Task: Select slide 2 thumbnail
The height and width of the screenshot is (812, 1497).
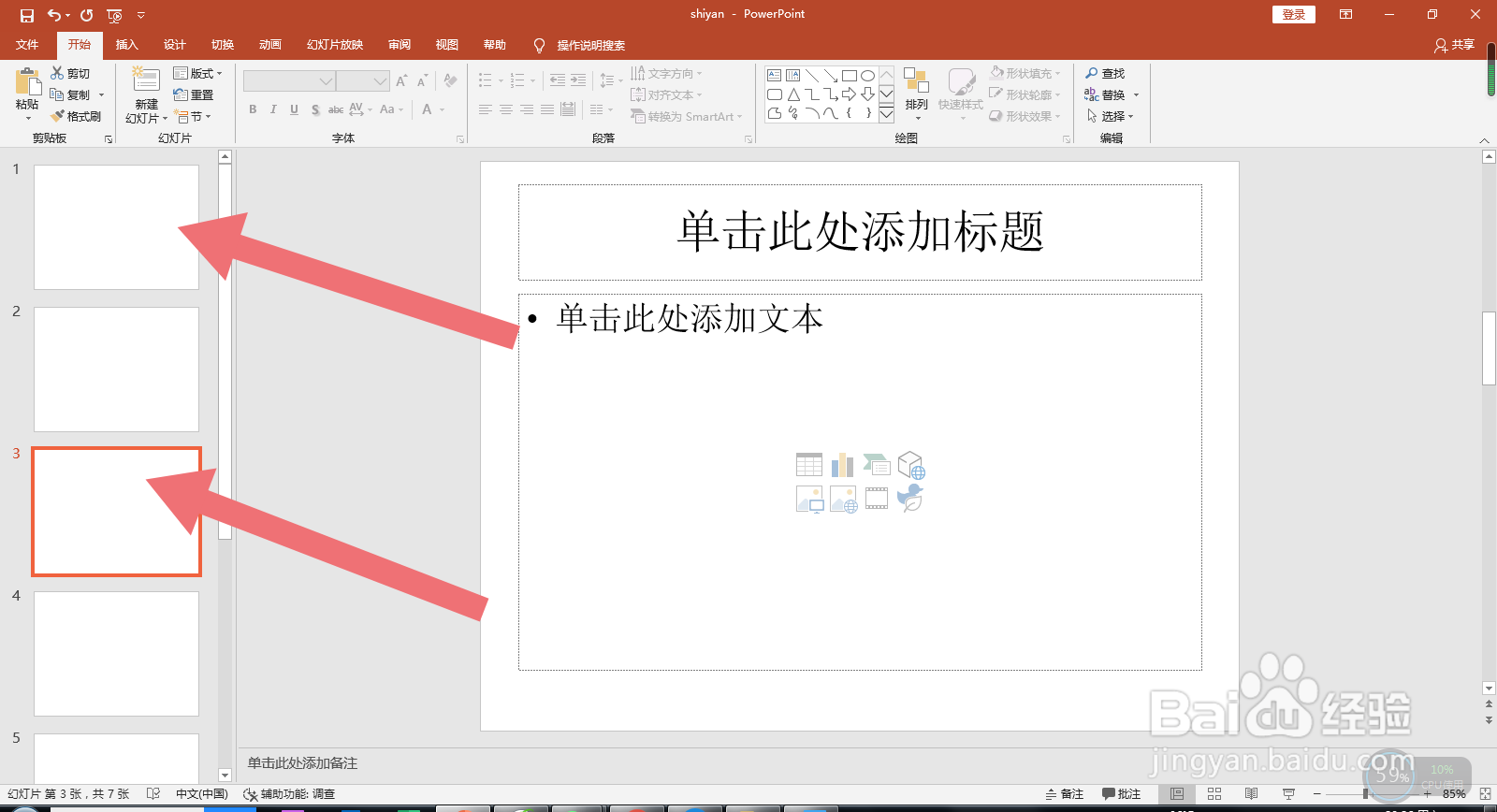Action: (x=116, y=370)
